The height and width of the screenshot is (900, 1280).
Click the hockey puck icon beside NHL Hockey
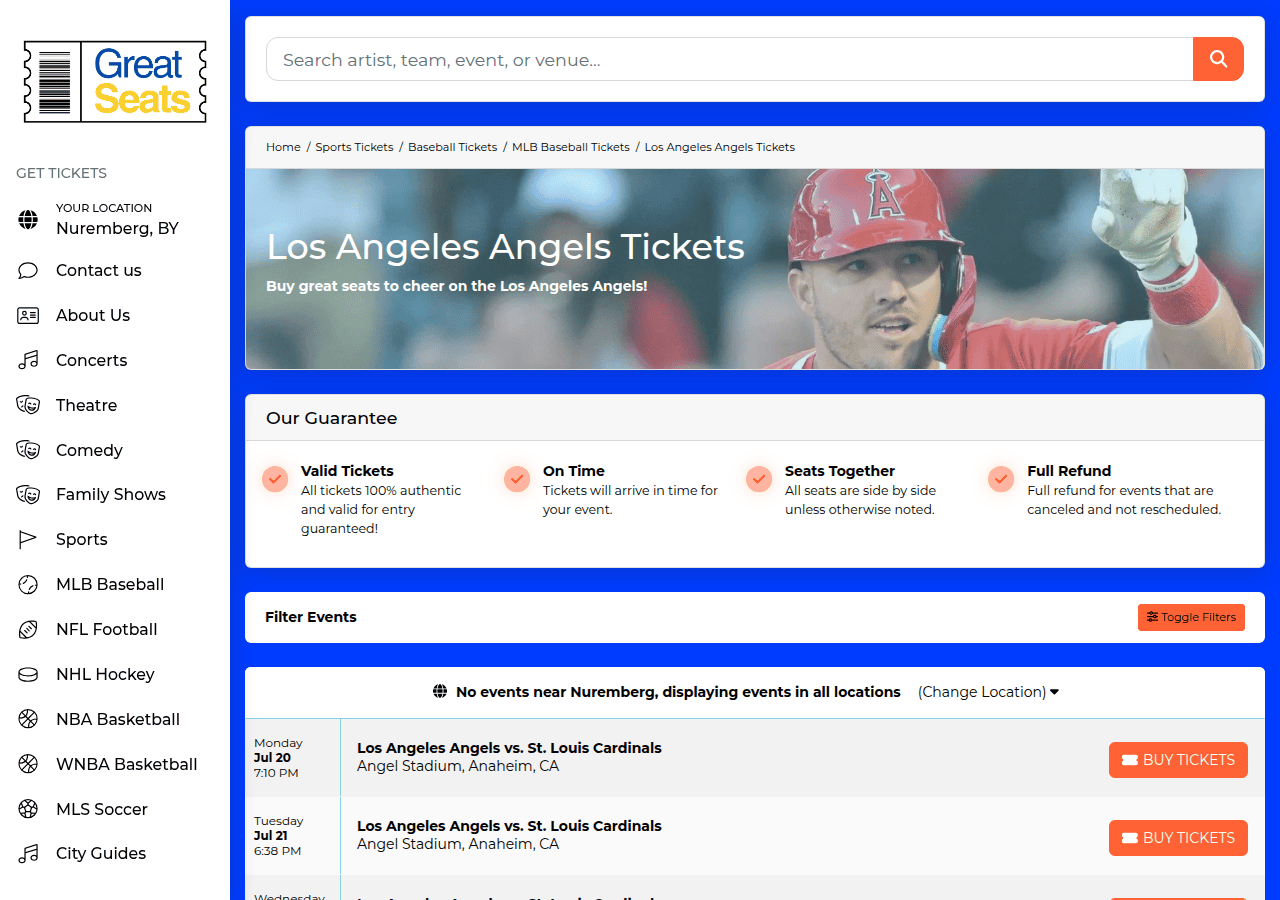pos(28,674)
